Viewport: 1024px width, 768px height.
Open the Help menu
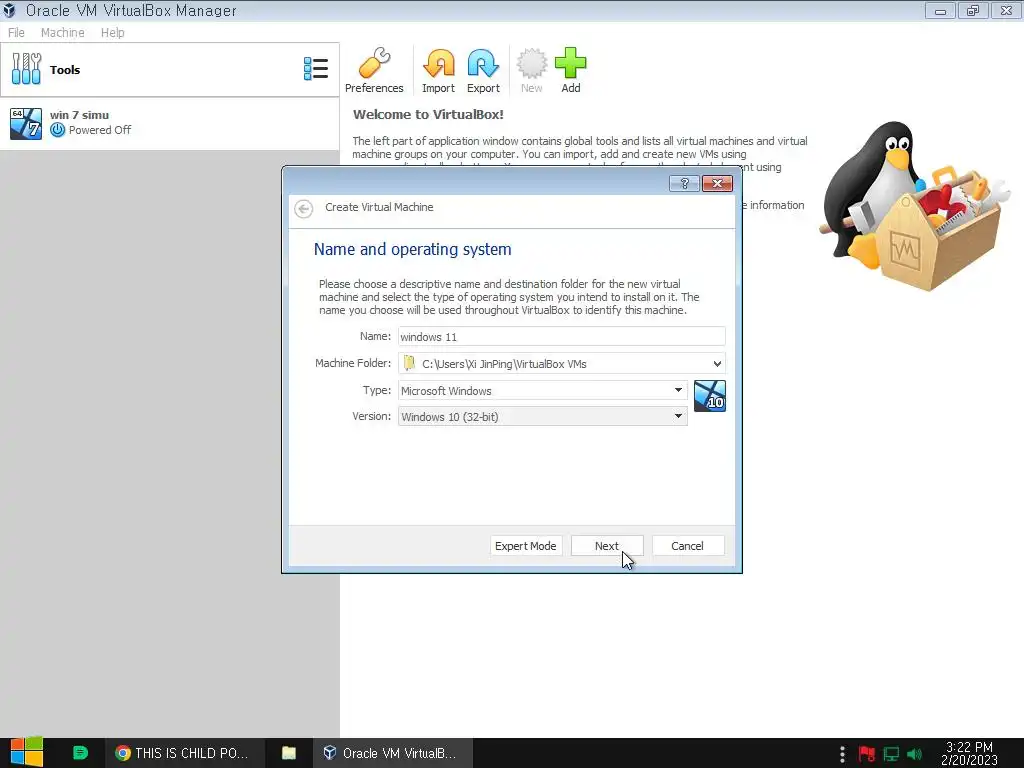click(x=112, y=33)
